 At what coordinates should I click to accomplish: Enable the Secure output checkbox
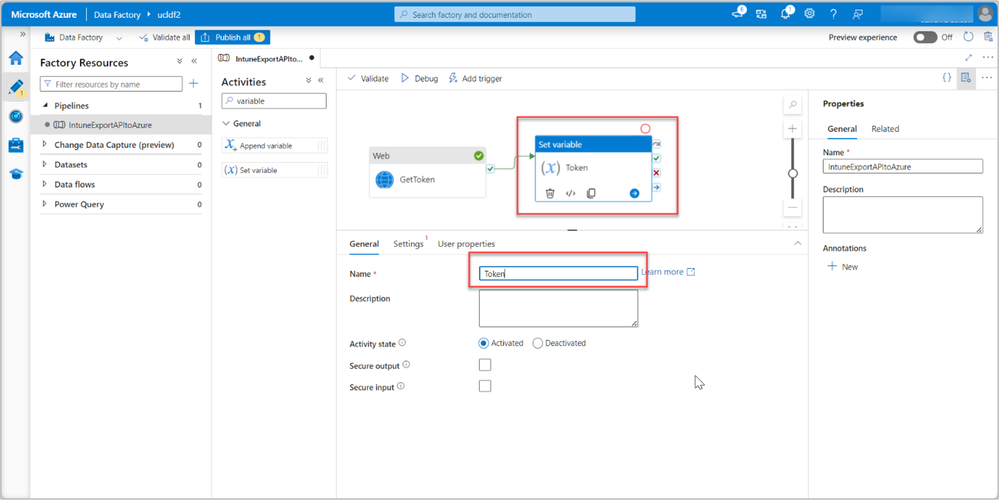click(485, 365)
